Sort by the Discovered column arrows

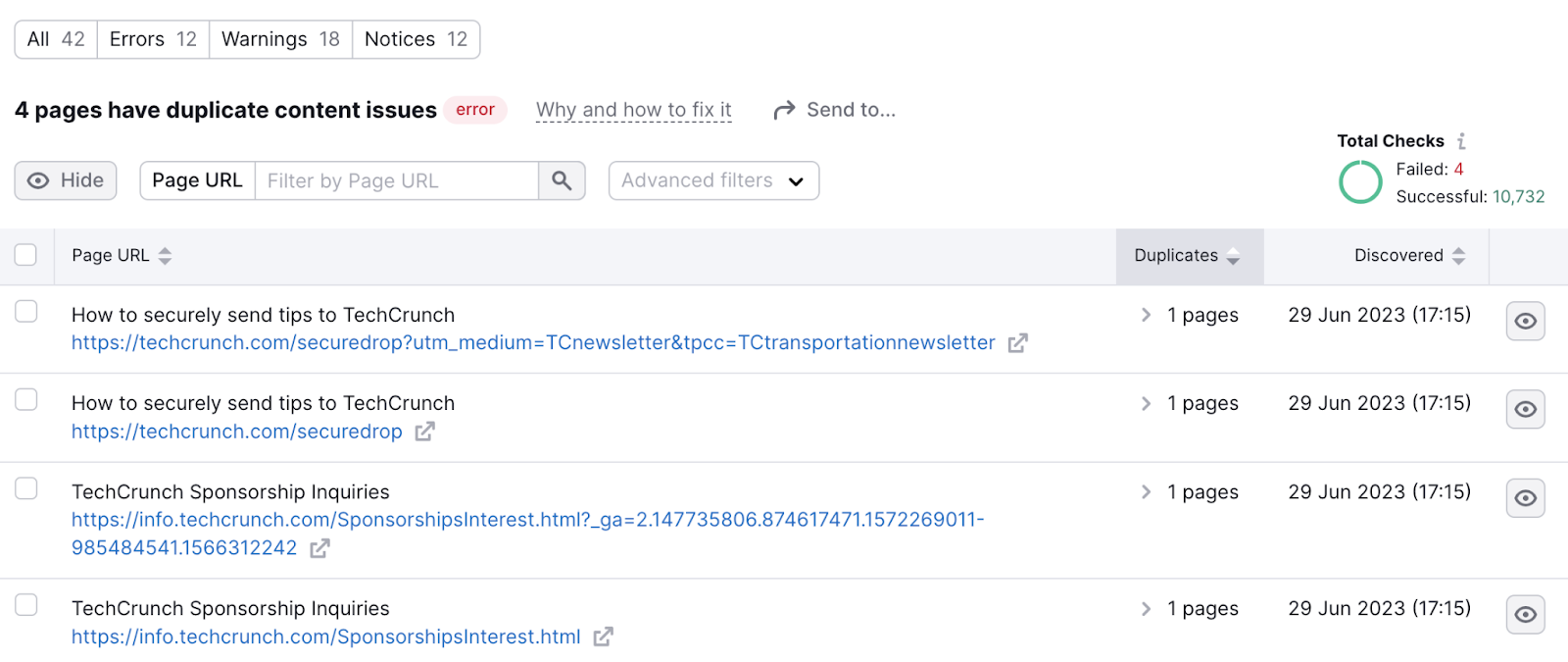[x=1459, y=256]
